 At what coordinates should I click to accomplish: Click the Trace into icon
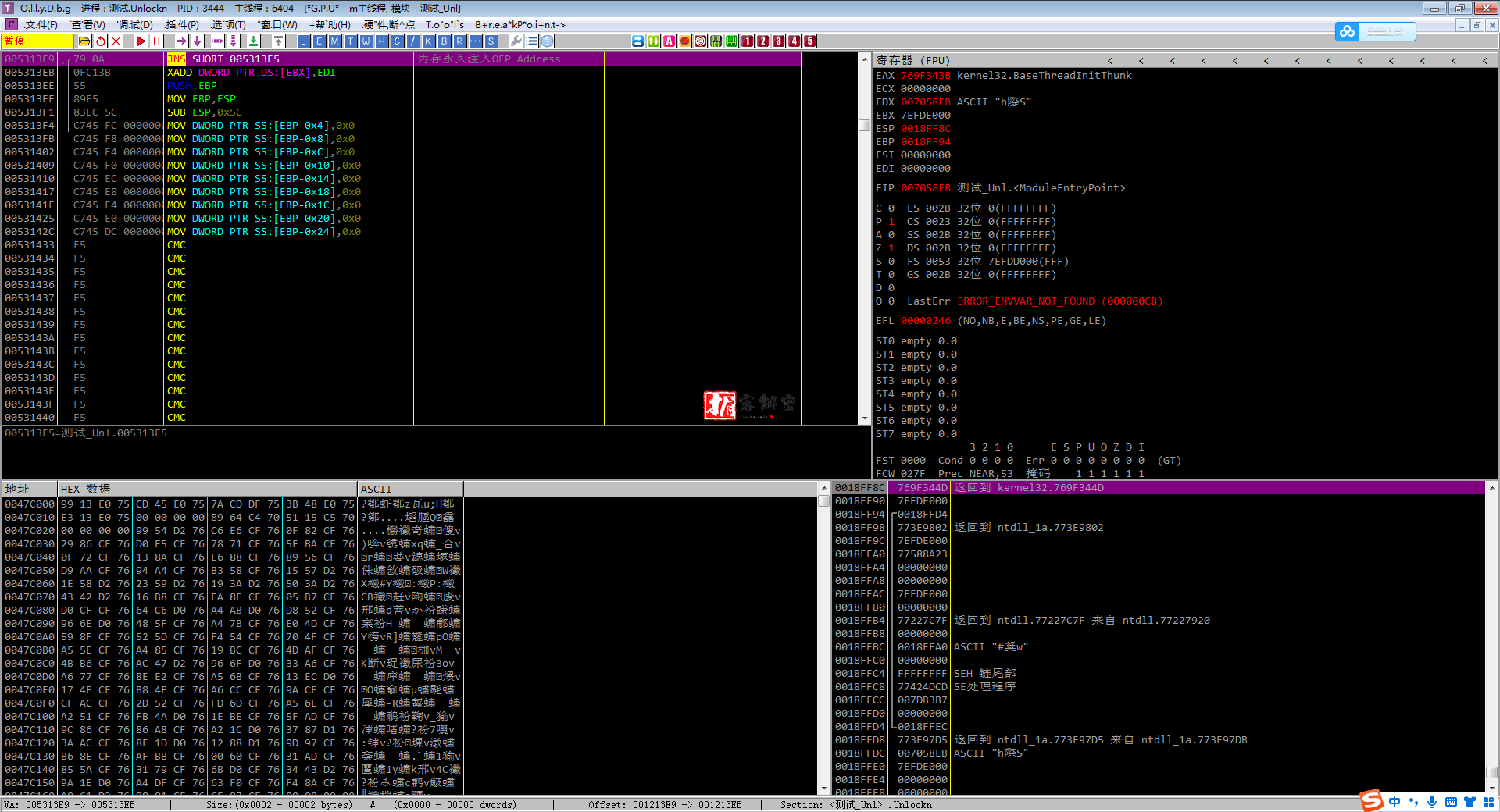217,41
